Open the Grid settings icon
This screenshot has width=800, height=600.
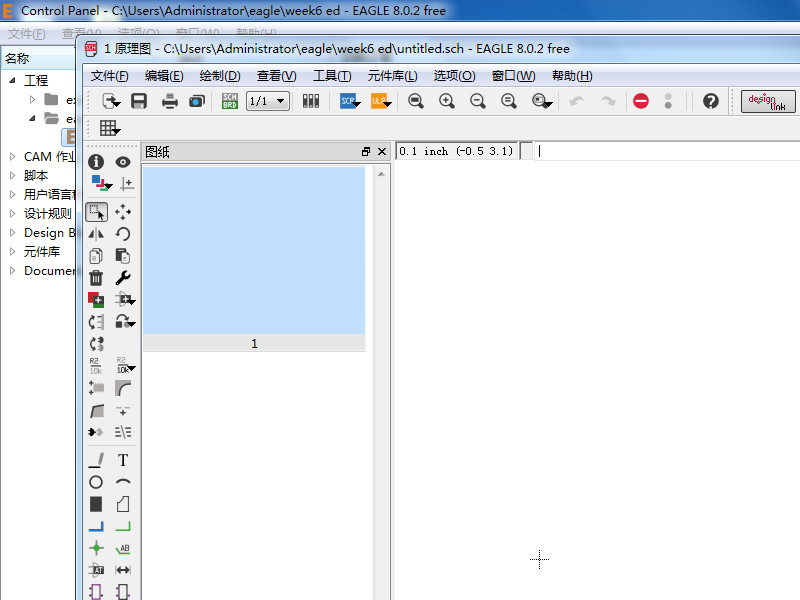point(109,128)
